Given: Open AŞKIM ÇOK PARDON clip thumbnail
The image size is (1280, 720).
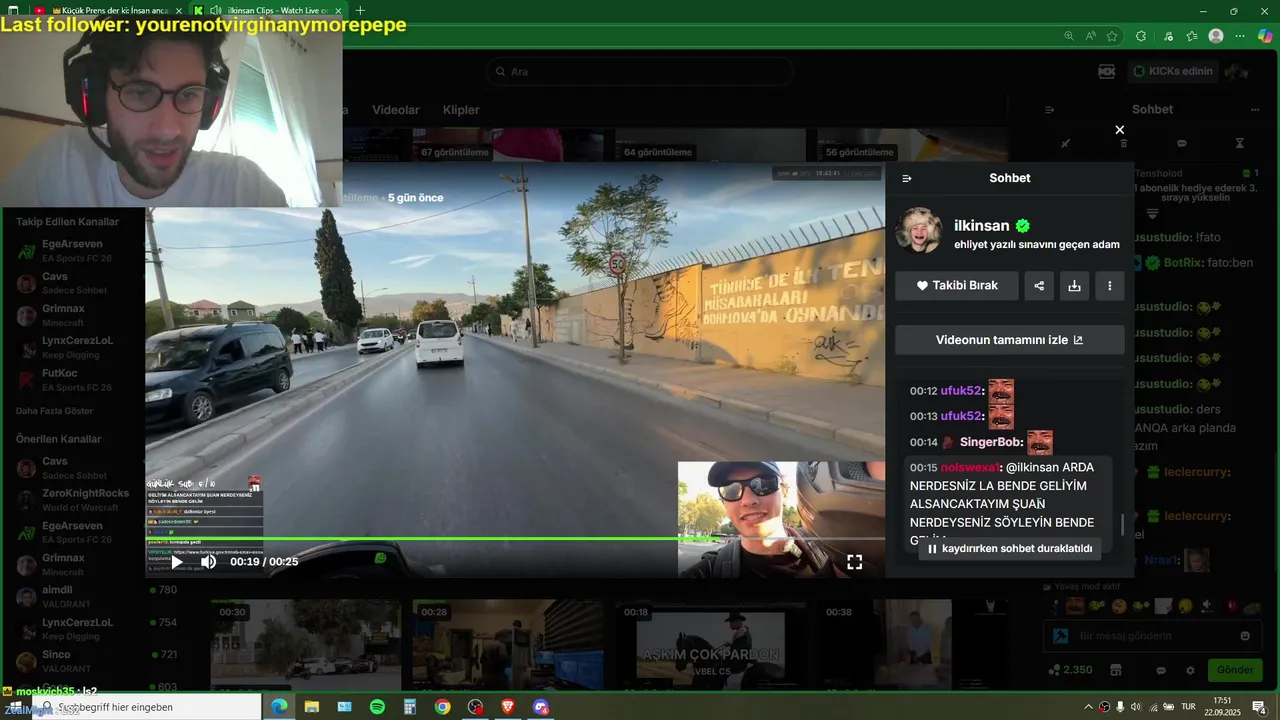Looking at the screenshot, I should (x=710, y=645).
